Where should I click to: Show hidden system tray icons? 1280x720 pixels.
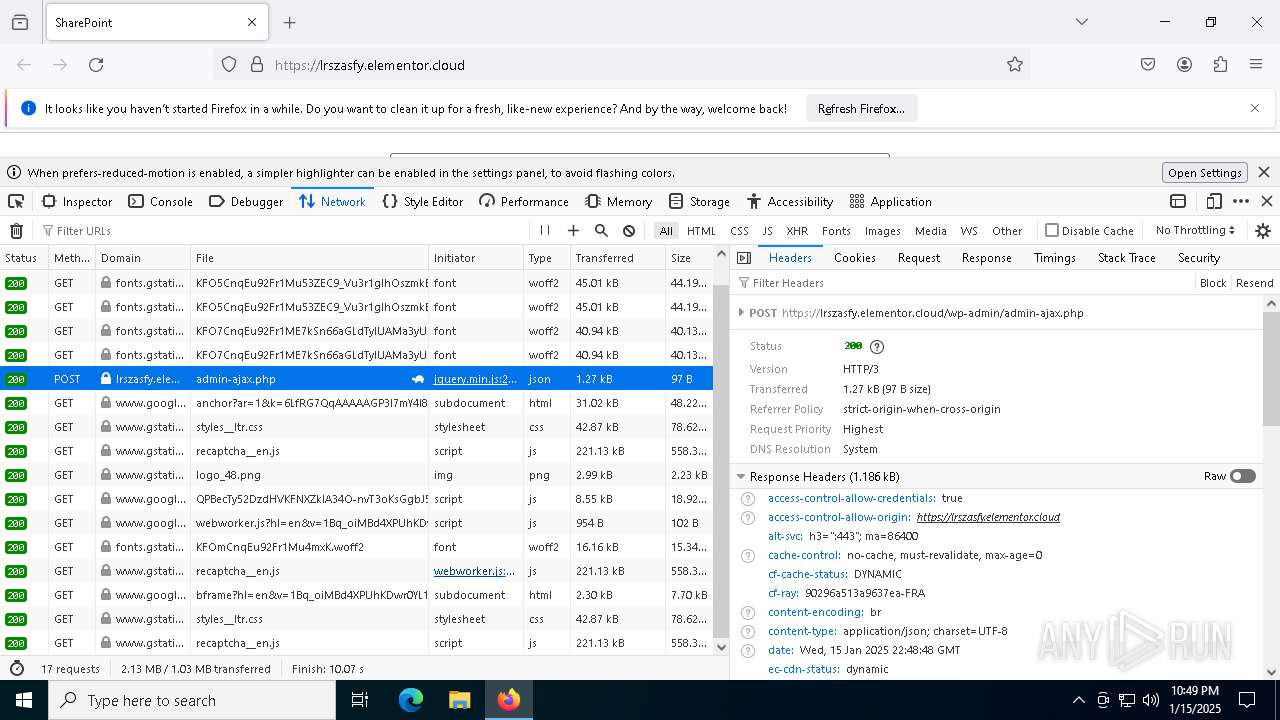[x=1078, y=700]
